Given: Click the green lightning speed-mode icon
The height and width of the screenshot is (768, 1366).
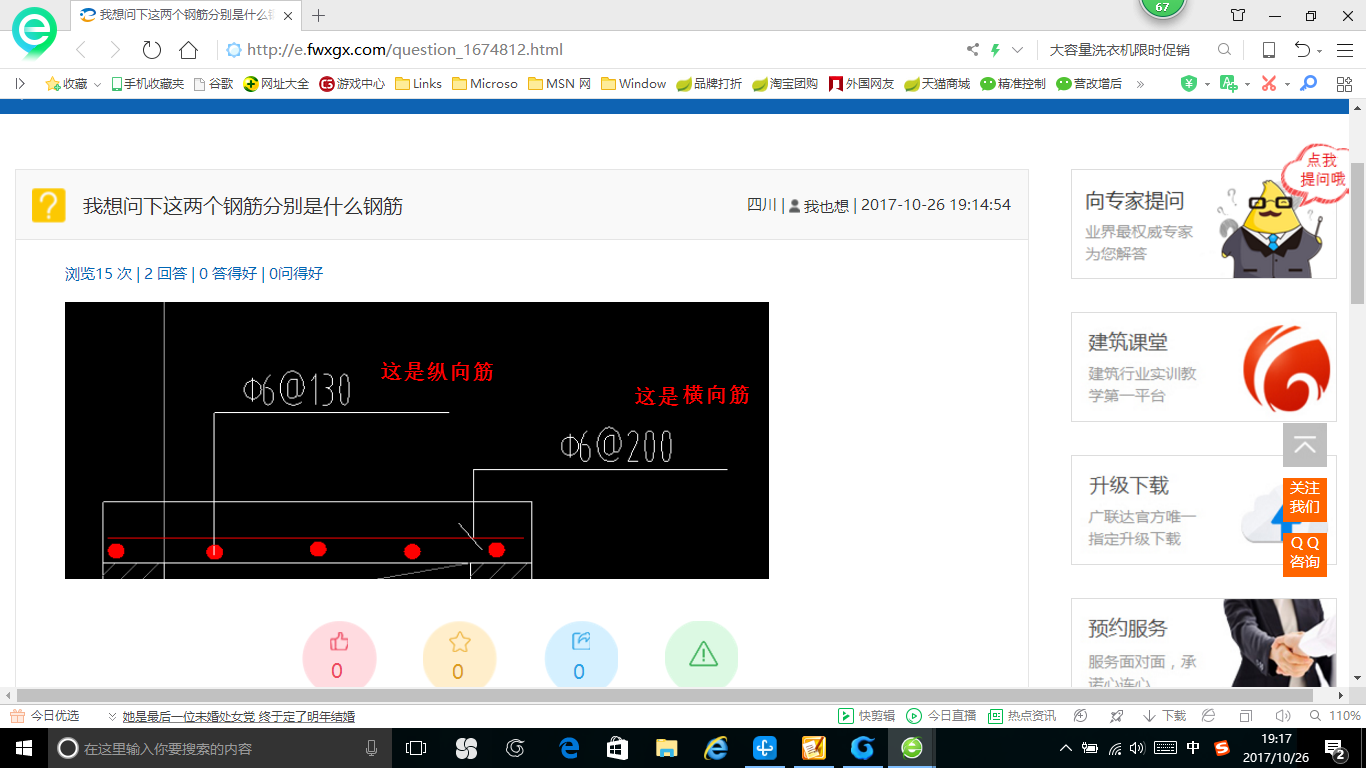Looking at the screenshot, I should pyautogui.click(x=995, y=50).
